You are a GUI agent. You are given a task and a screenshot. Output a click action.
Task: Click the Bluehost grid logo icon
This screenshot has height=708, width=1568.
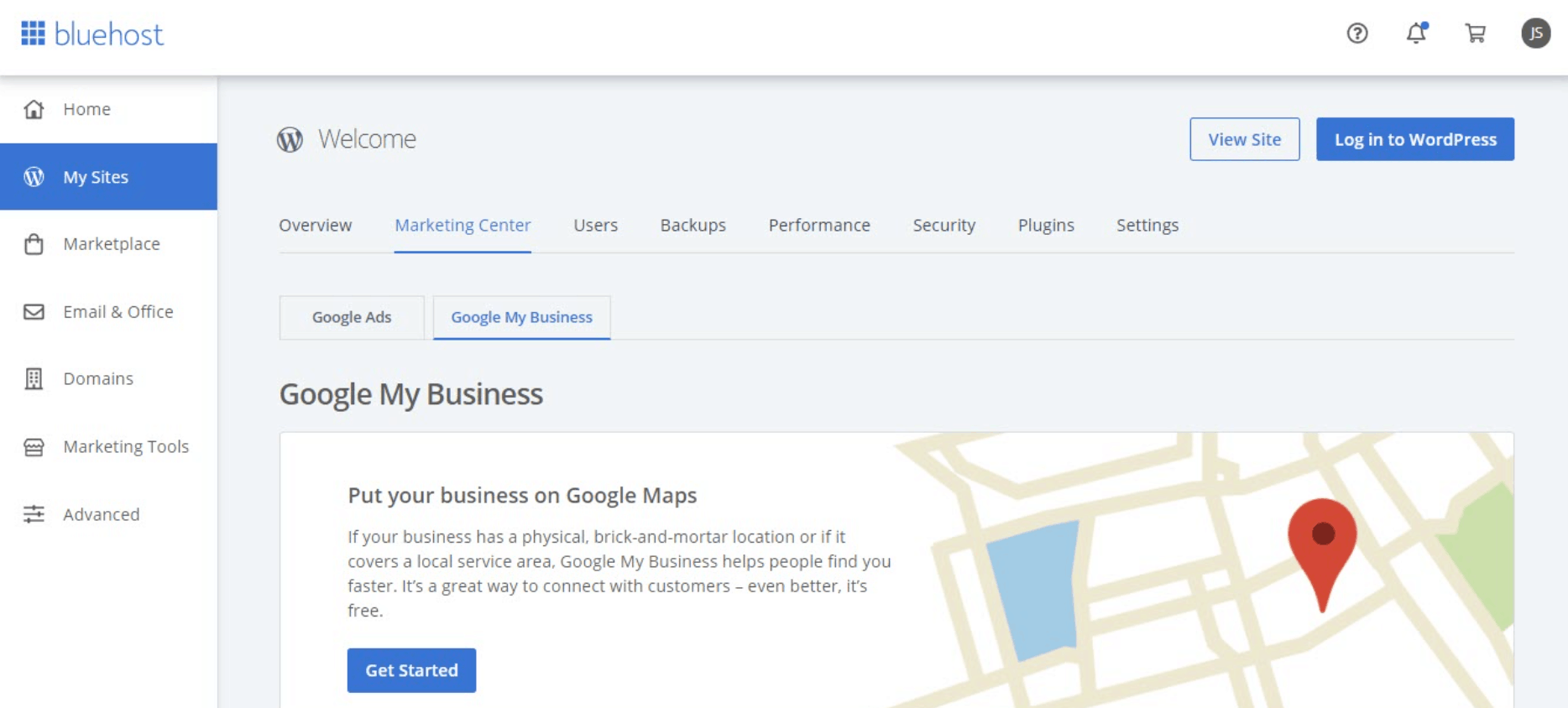[33, 34]
